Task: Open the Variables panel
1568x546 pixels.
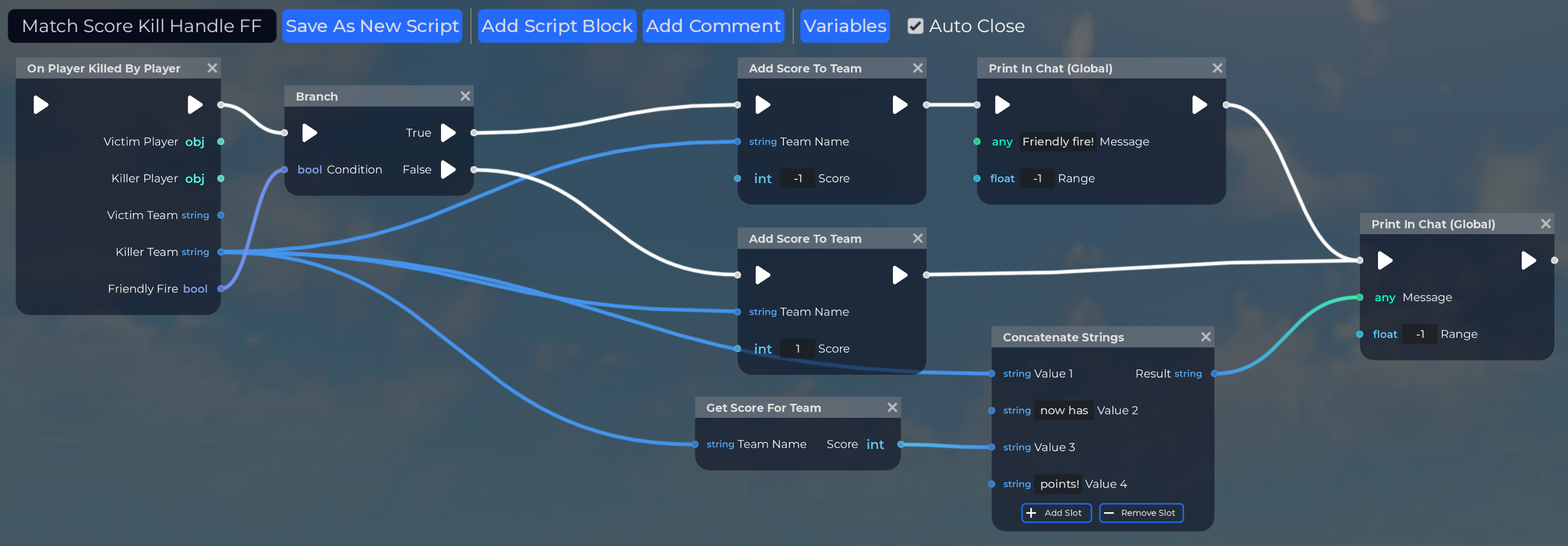Action: point(844,26)
